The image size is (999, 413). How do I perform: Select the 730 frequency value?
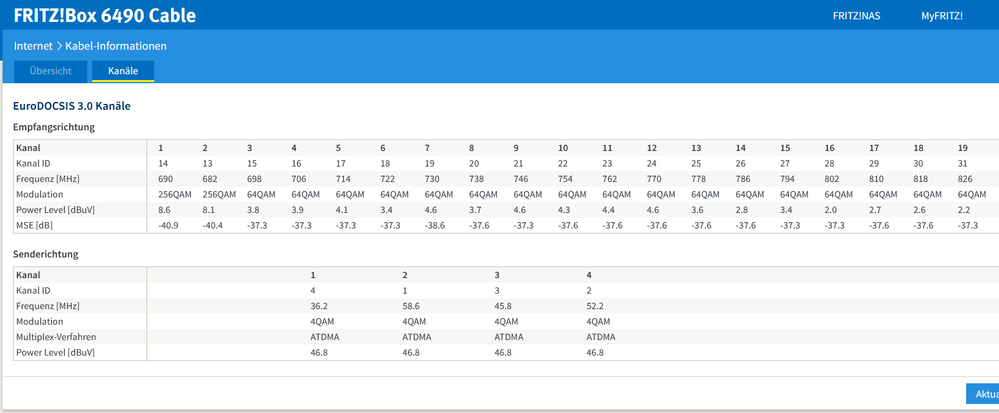(x=433, y=179)
